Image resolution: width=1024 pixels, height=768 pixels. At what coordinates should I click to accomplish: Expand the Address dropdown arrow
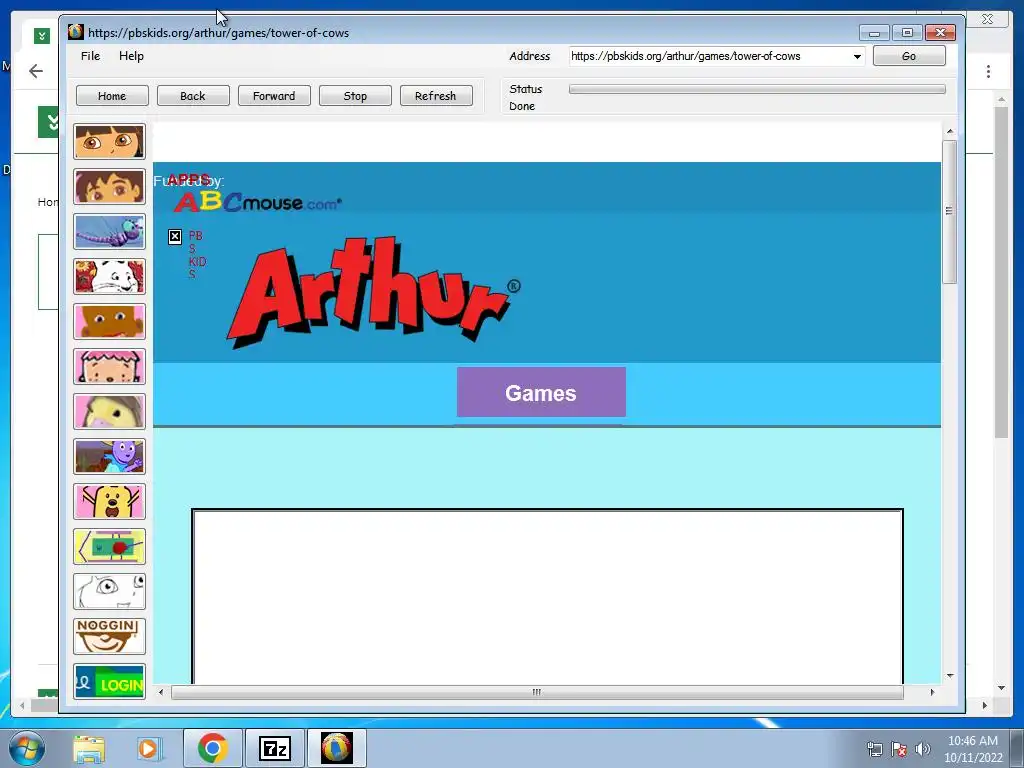(857, 57)
